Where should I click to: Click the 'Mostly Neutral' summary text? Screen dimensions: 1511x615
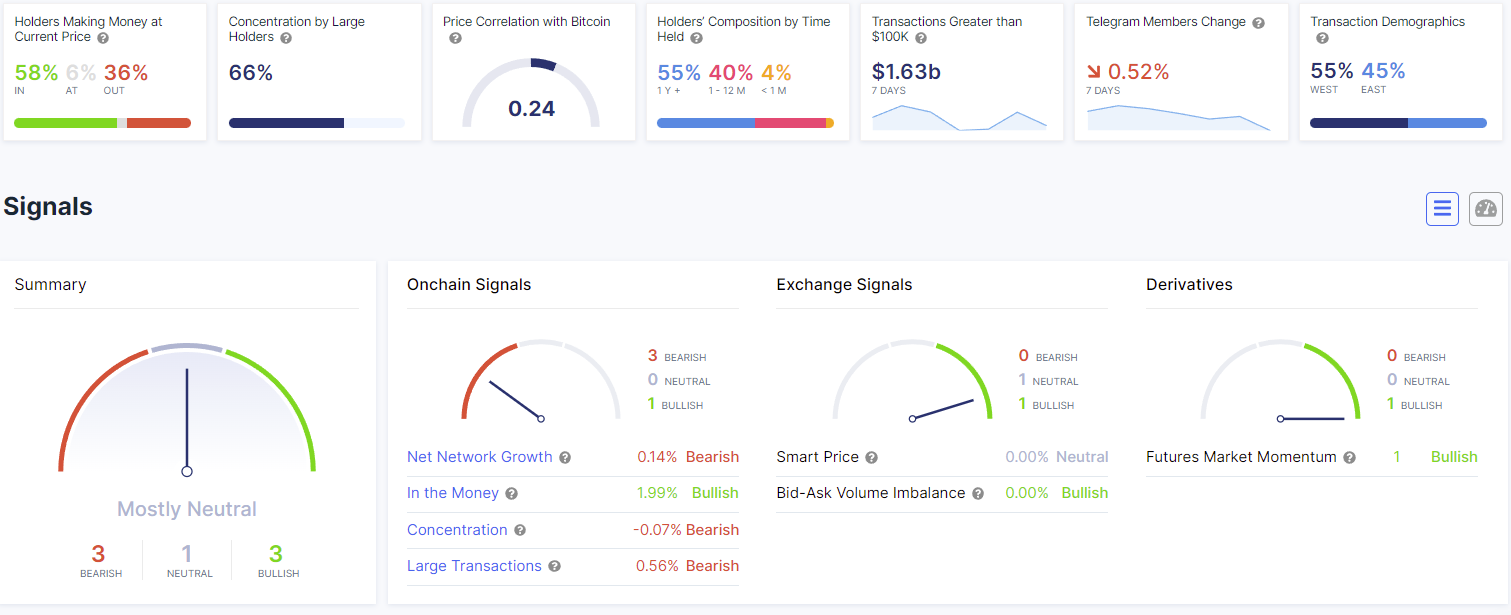[187, 509]
